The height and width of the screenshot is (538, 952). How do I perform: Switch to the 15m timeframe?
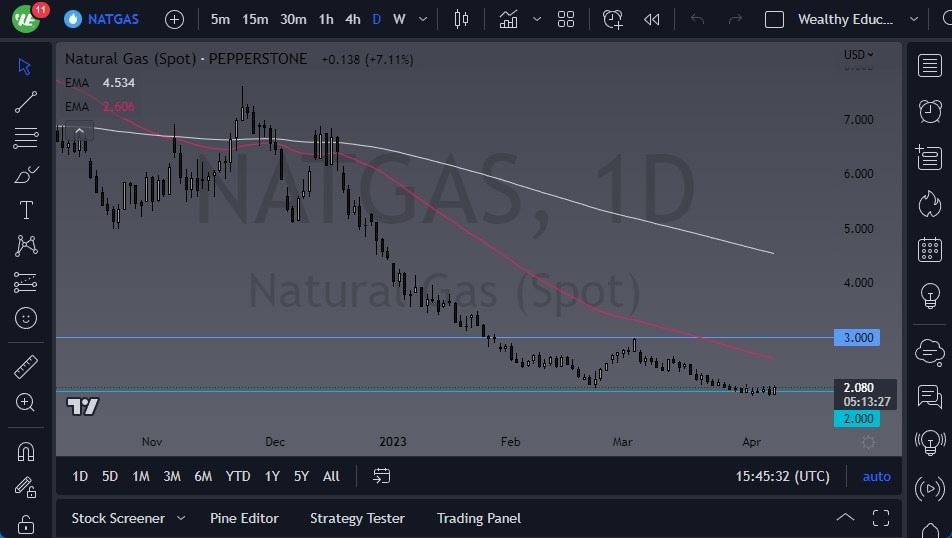[x=255, y=19]
